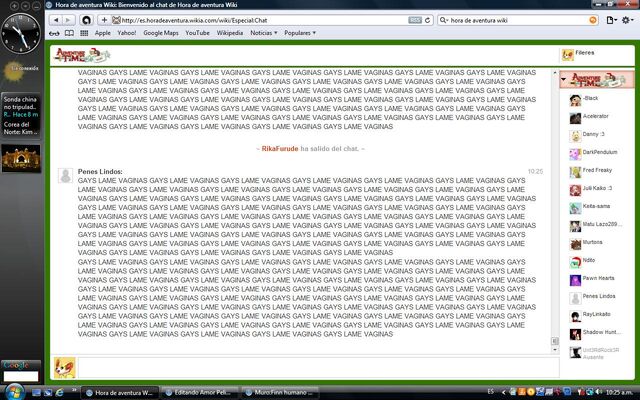Viewport: 640px width, 400px height.
Task: Click the browser search field
Action: pos(518,20)
